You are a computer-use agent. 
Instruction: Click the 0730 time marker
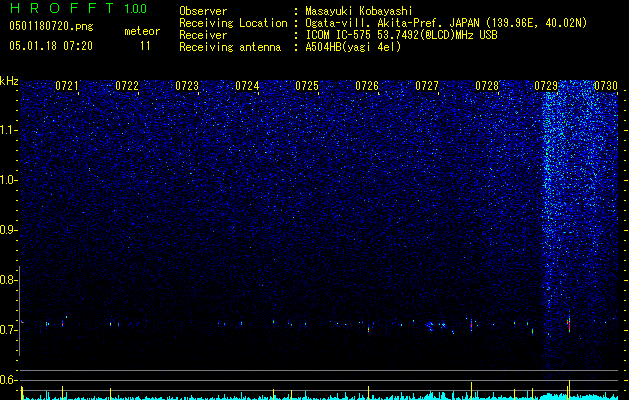(606, 86)
